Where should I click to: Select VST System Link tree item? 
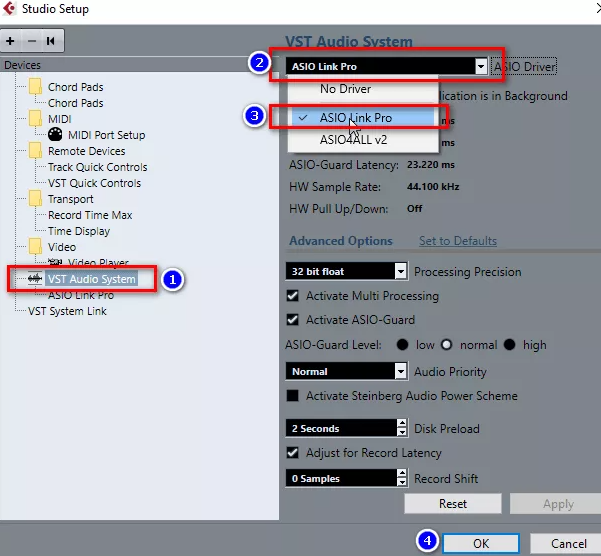coord(67,311)
